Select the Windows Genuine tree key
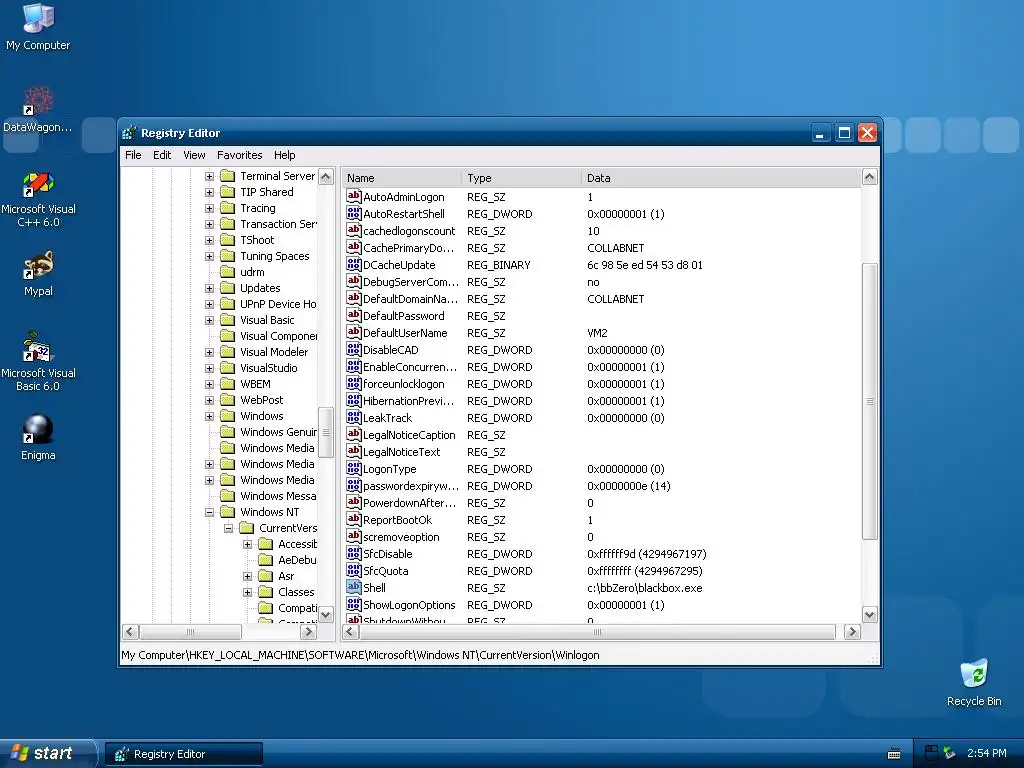1024x768 pixels. click(278, 432)
